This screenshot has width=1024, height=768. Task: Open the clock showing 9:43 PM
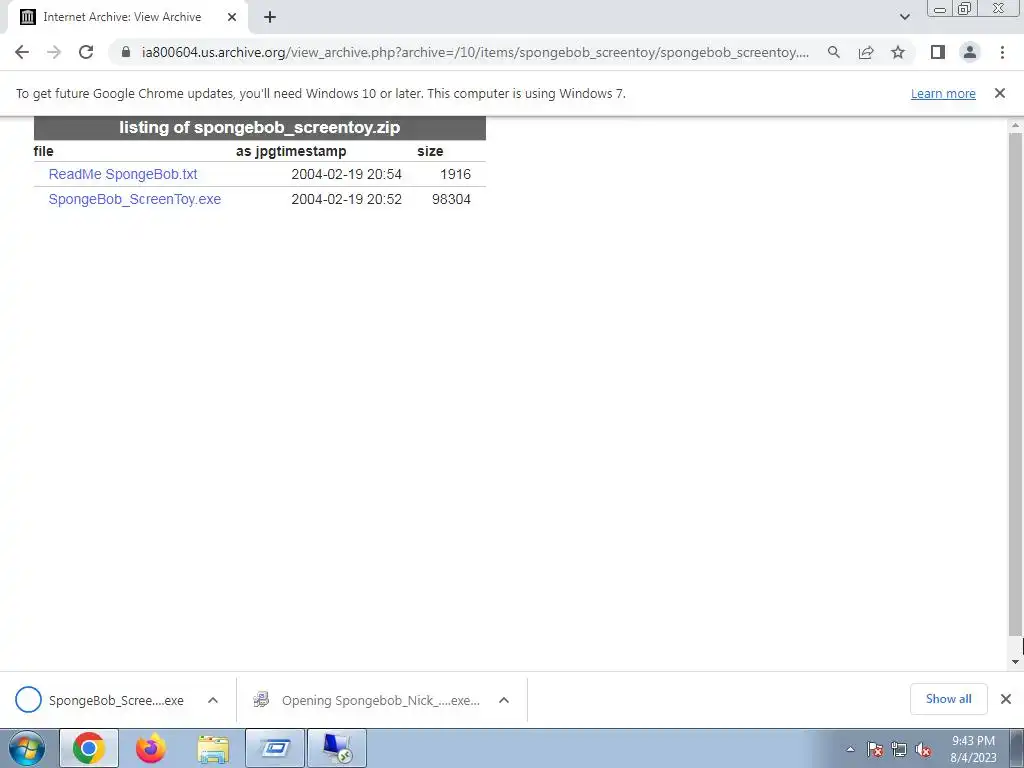(973, 749)
